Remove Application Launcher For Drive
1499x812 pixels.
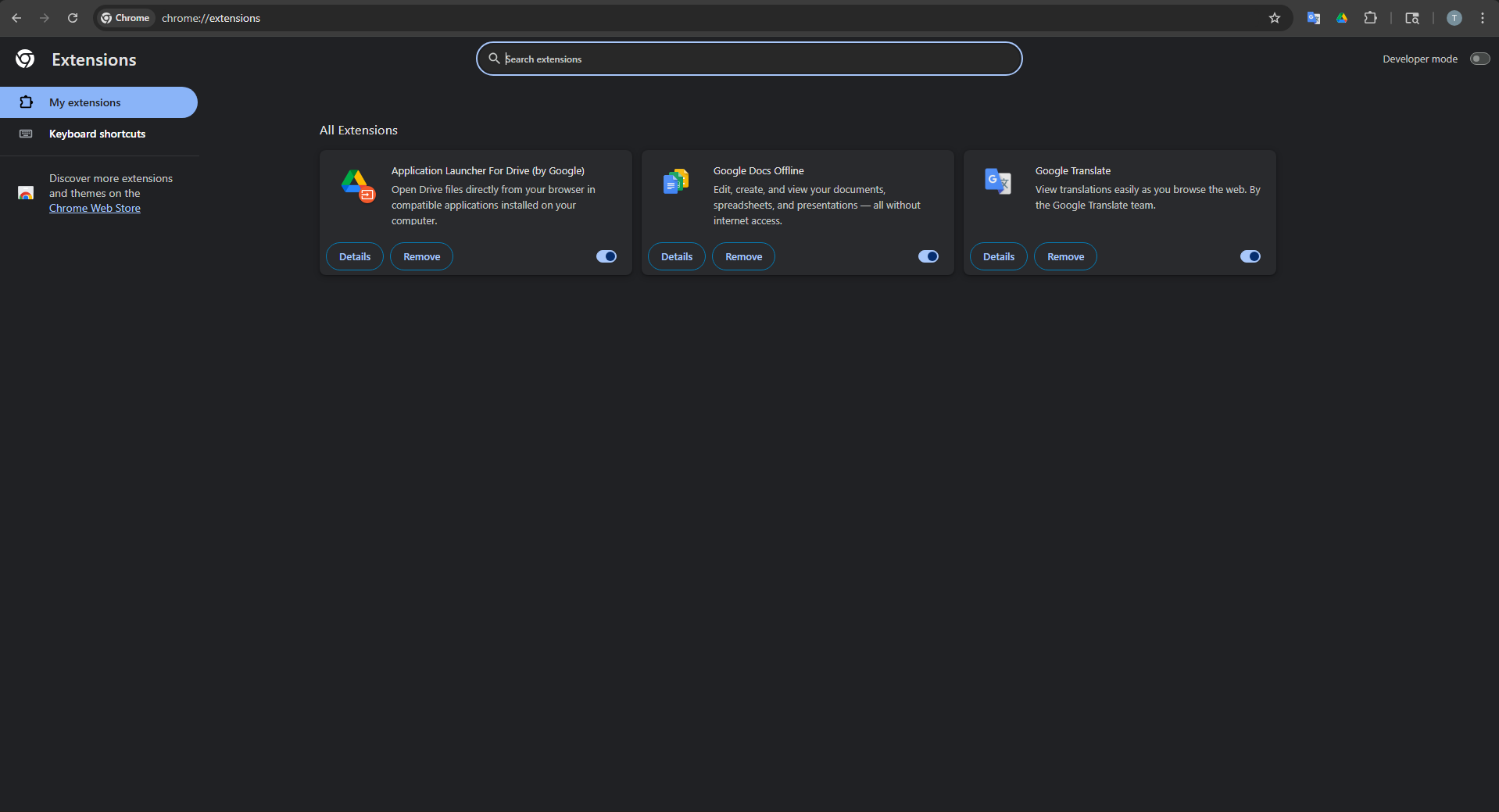(422, 256)
